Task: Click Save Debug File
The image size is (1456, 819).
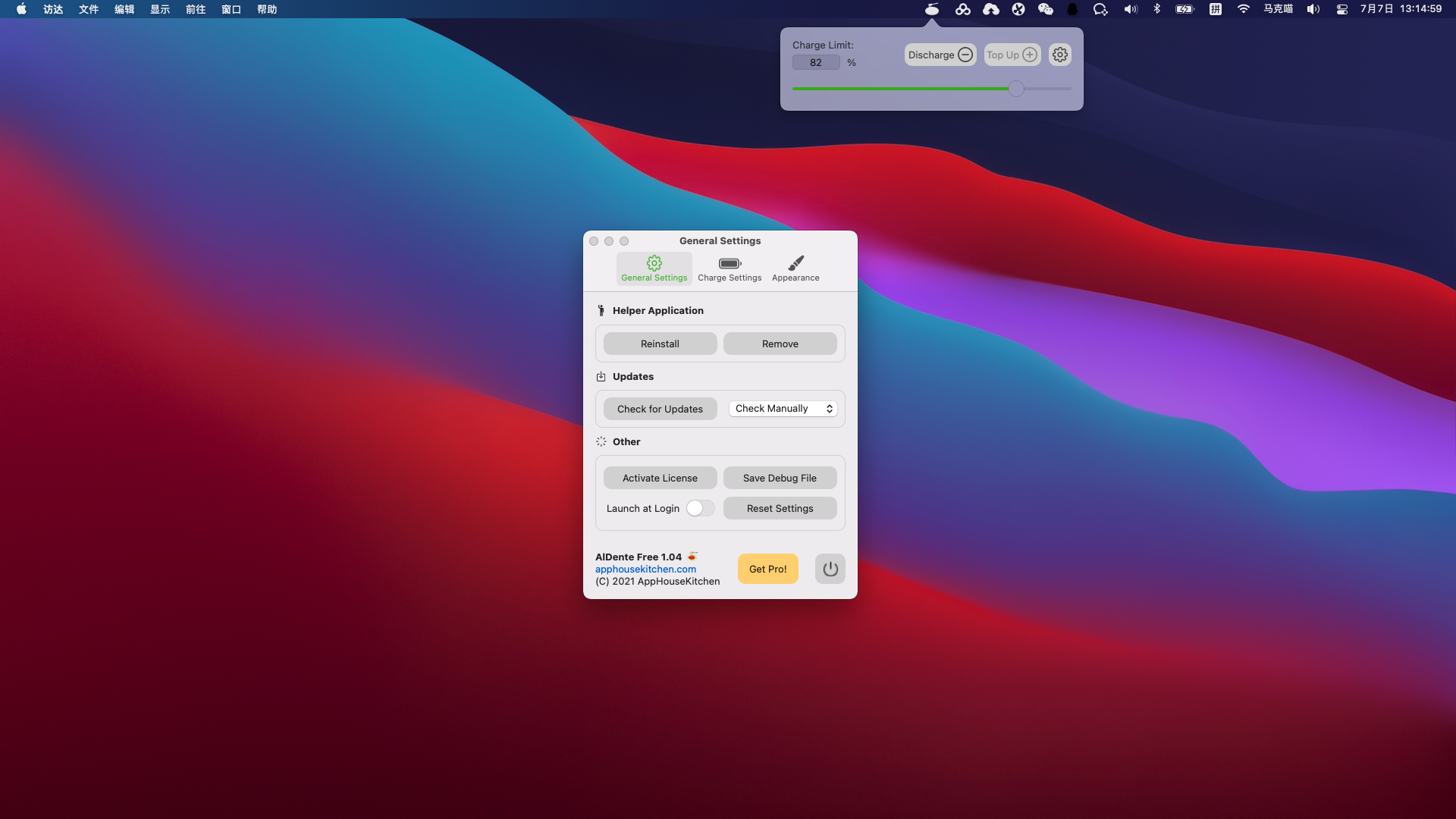Action: pyautogui.click(x=780, y=478)
